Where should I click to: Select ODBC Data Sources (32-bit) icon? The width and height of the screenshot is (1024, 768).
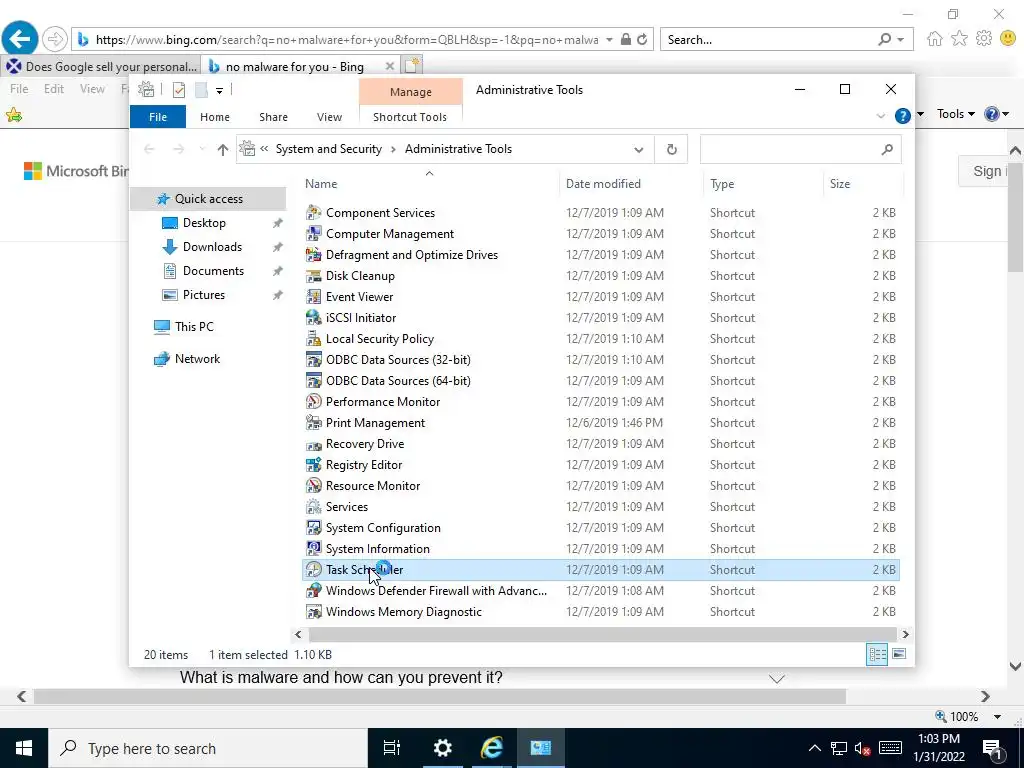[x=314, y=359]
